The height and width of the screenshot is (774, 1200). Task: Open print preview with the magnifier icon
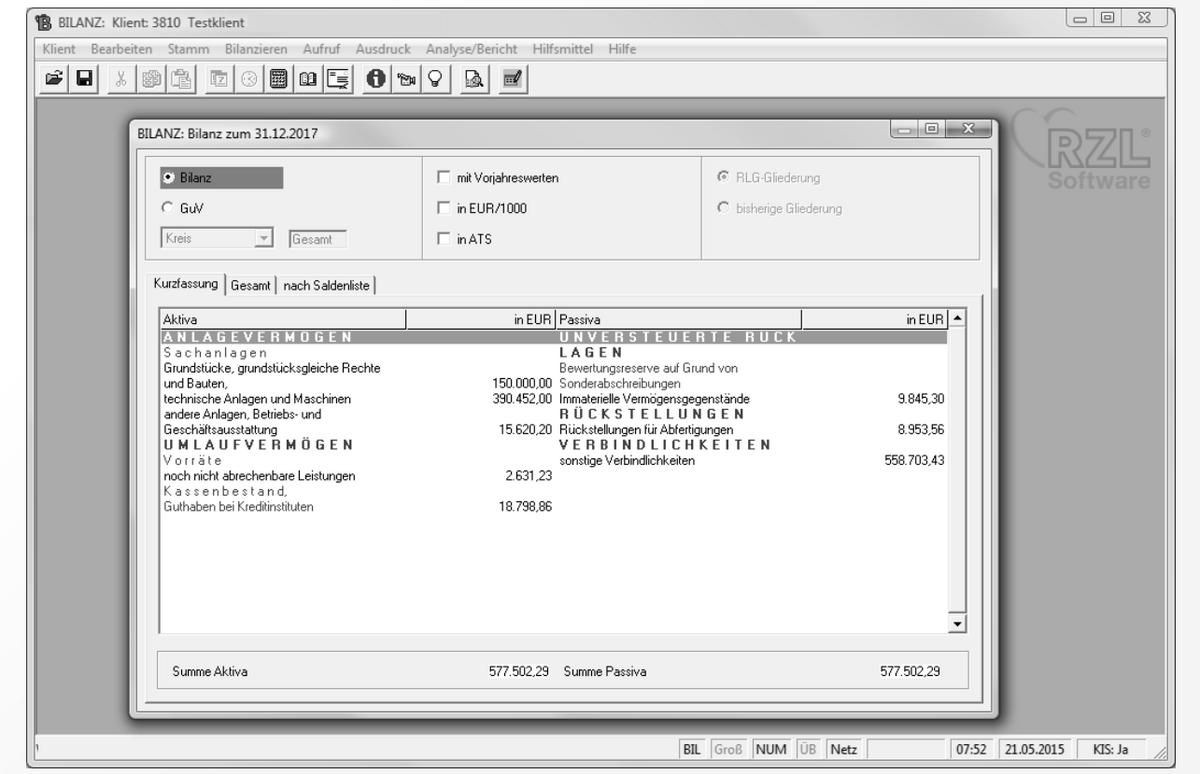click(471, 77)
